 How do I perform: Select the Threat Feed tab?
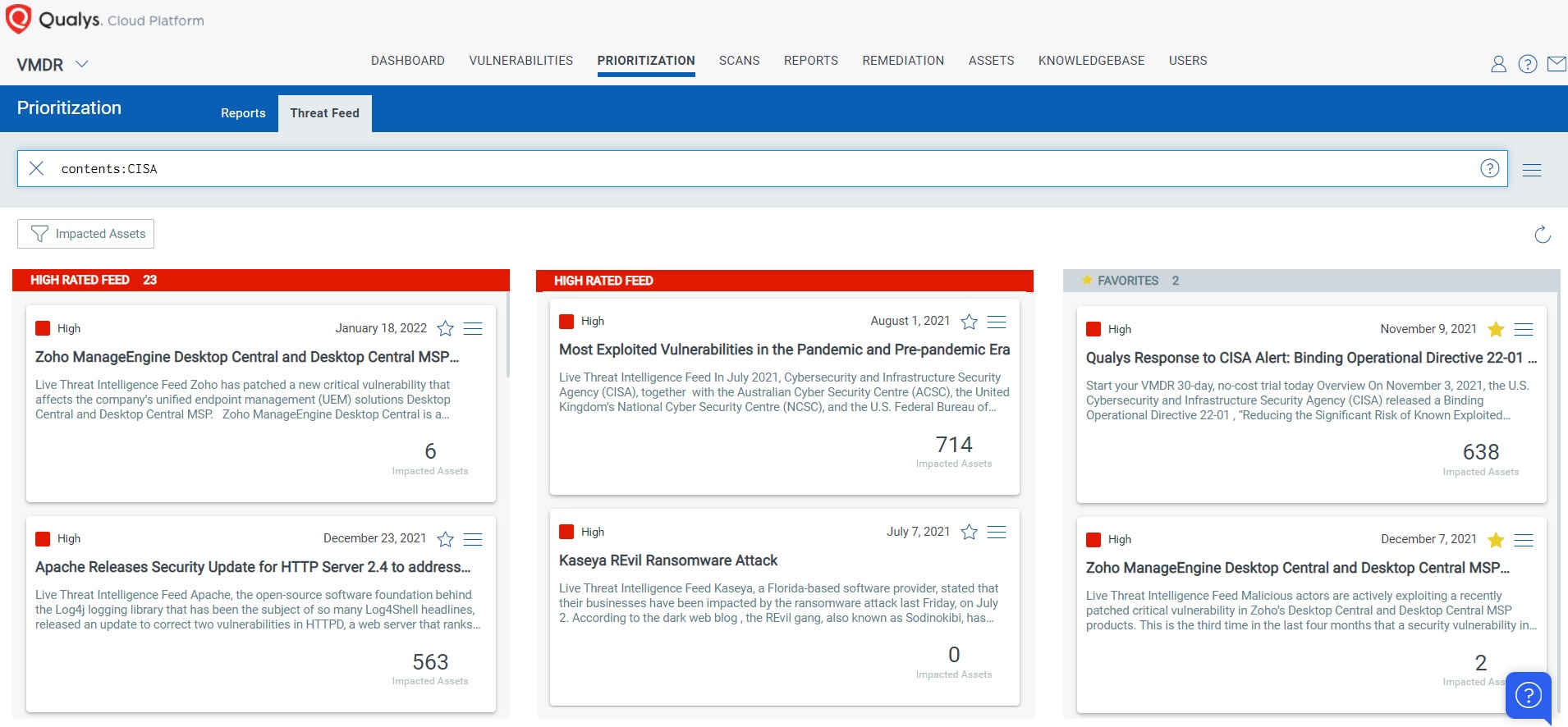click(325, 113)
